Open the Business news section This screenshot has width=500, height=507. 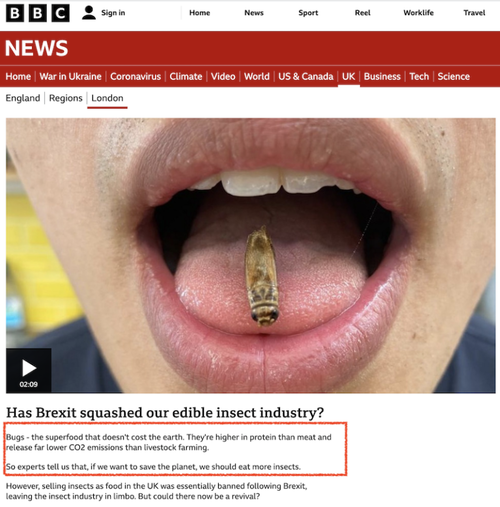point(382,77)
